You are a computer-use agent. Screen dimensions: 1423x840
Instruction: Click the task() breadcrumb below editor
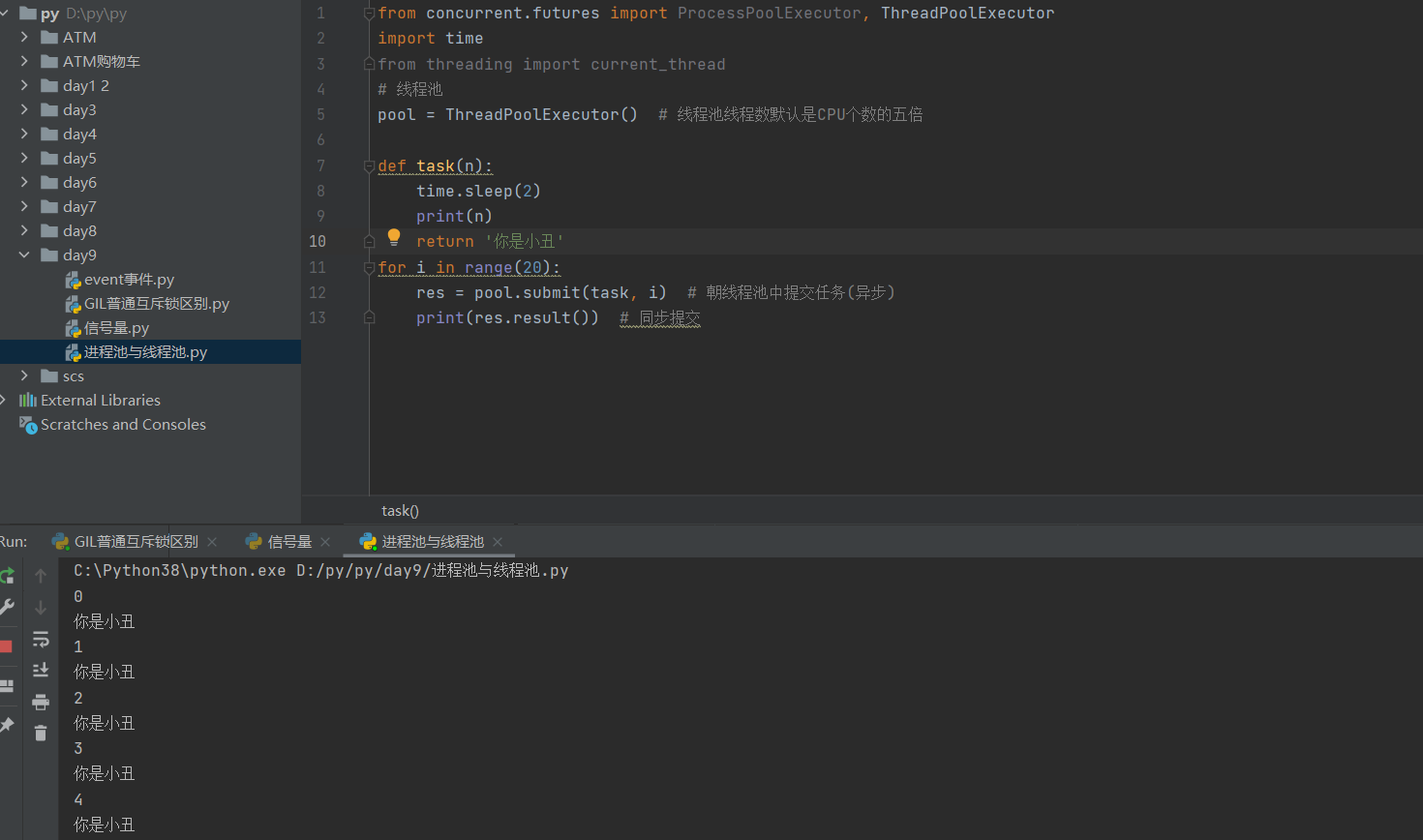pyautogui.click(x=400, y=511)
